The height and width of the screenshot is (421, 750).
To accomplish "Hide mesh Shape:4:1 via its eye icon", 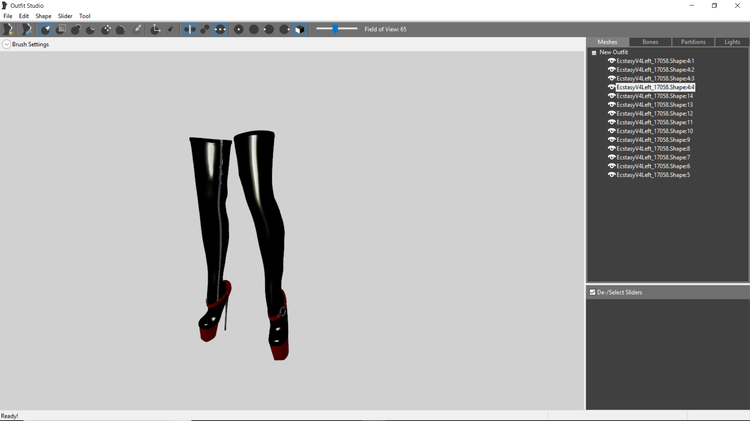I will [x=611, y=61].
